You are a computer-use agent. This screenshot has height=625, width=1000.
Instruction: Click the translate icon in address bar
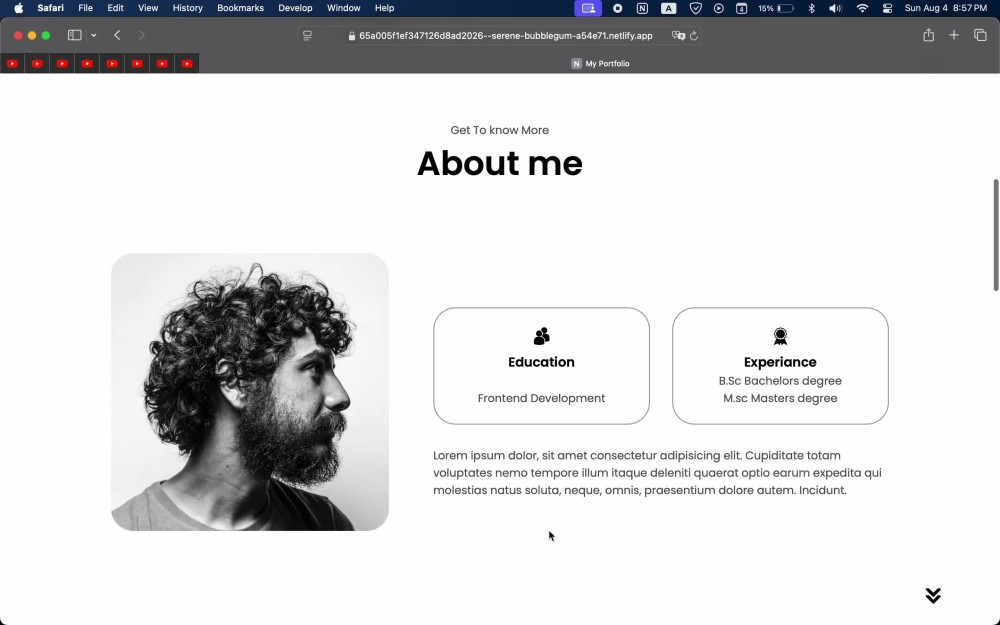click(x=678, y=36)
